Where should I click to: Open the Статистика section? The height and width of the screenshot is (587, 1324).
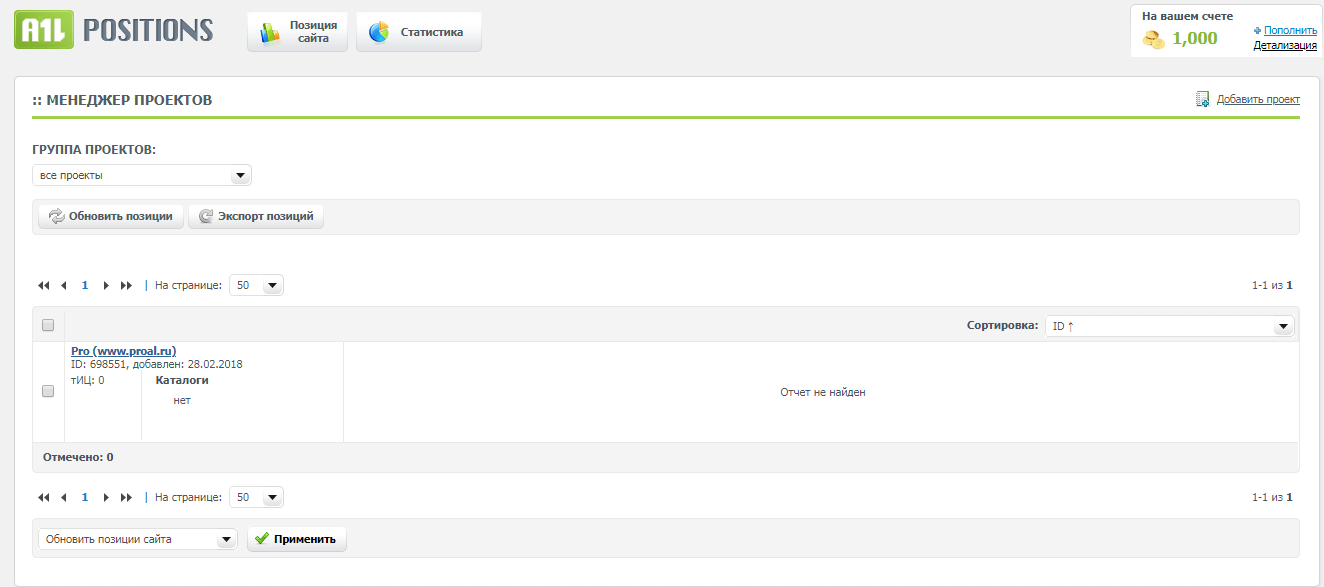(x=419, y=32)
